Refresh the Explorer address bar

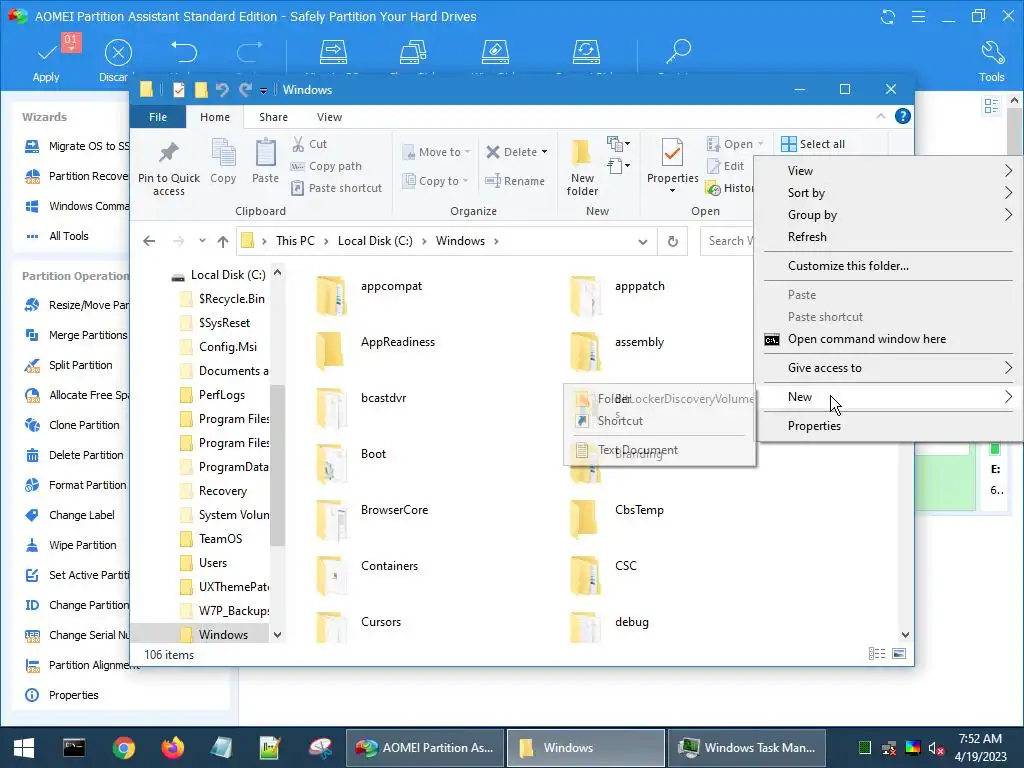[673, 241]
